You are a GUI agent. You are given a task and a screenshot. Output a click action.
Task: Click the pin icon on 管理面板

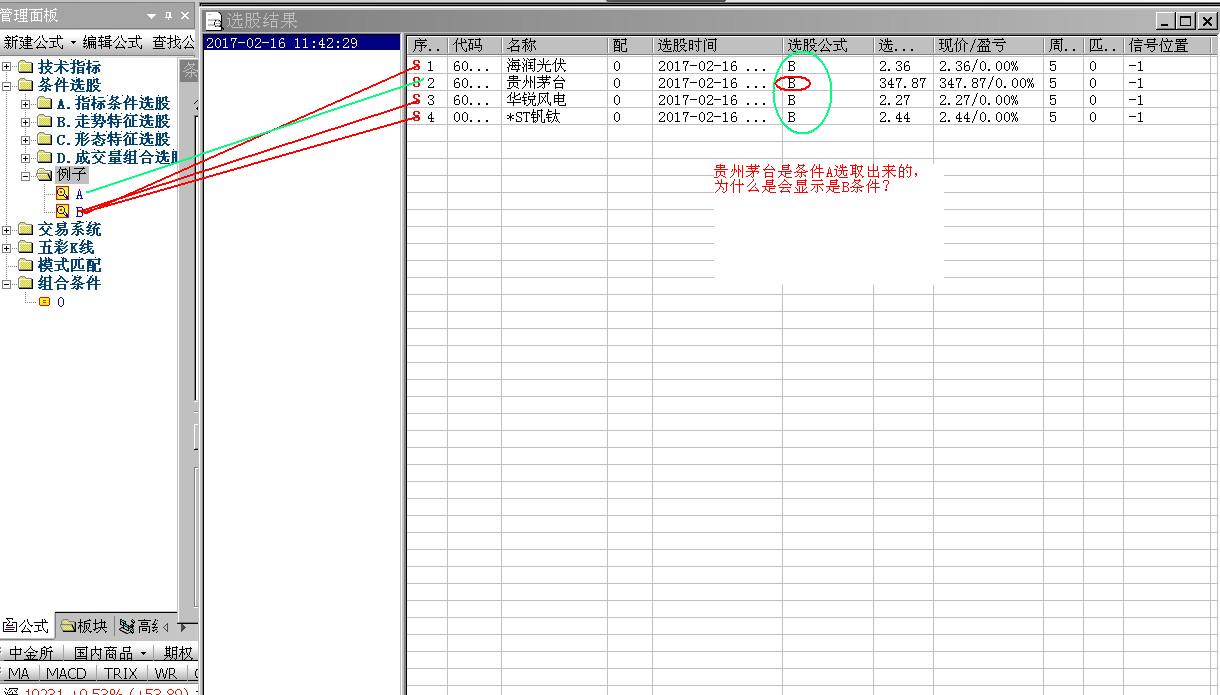coord(168,16)
